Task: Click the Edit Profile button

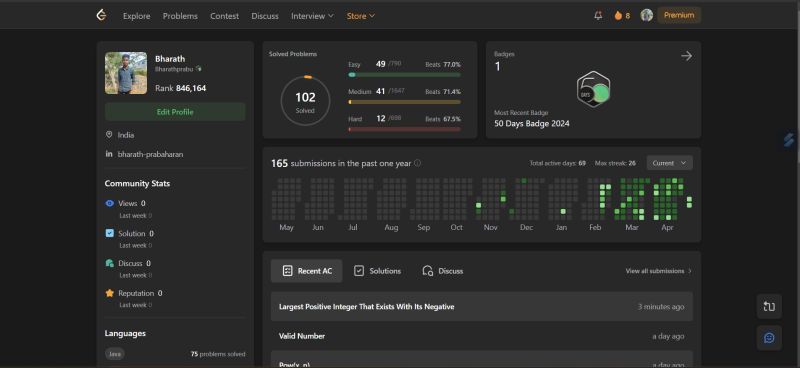Action: (175, 112)
